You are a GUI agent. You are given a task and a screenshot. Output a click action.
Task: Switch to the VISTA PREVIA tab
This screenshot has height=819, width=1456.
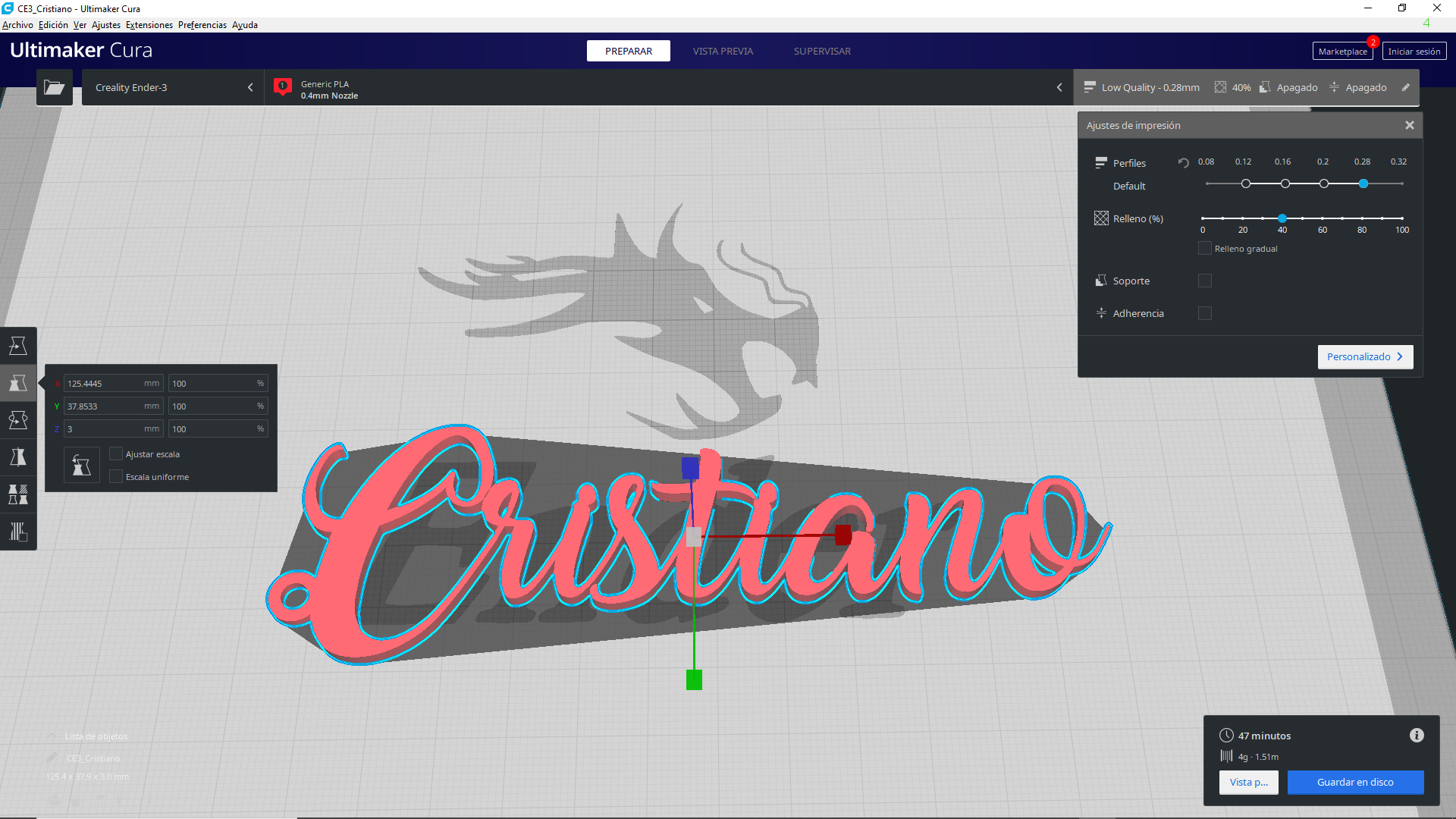[x=722, y=51]
